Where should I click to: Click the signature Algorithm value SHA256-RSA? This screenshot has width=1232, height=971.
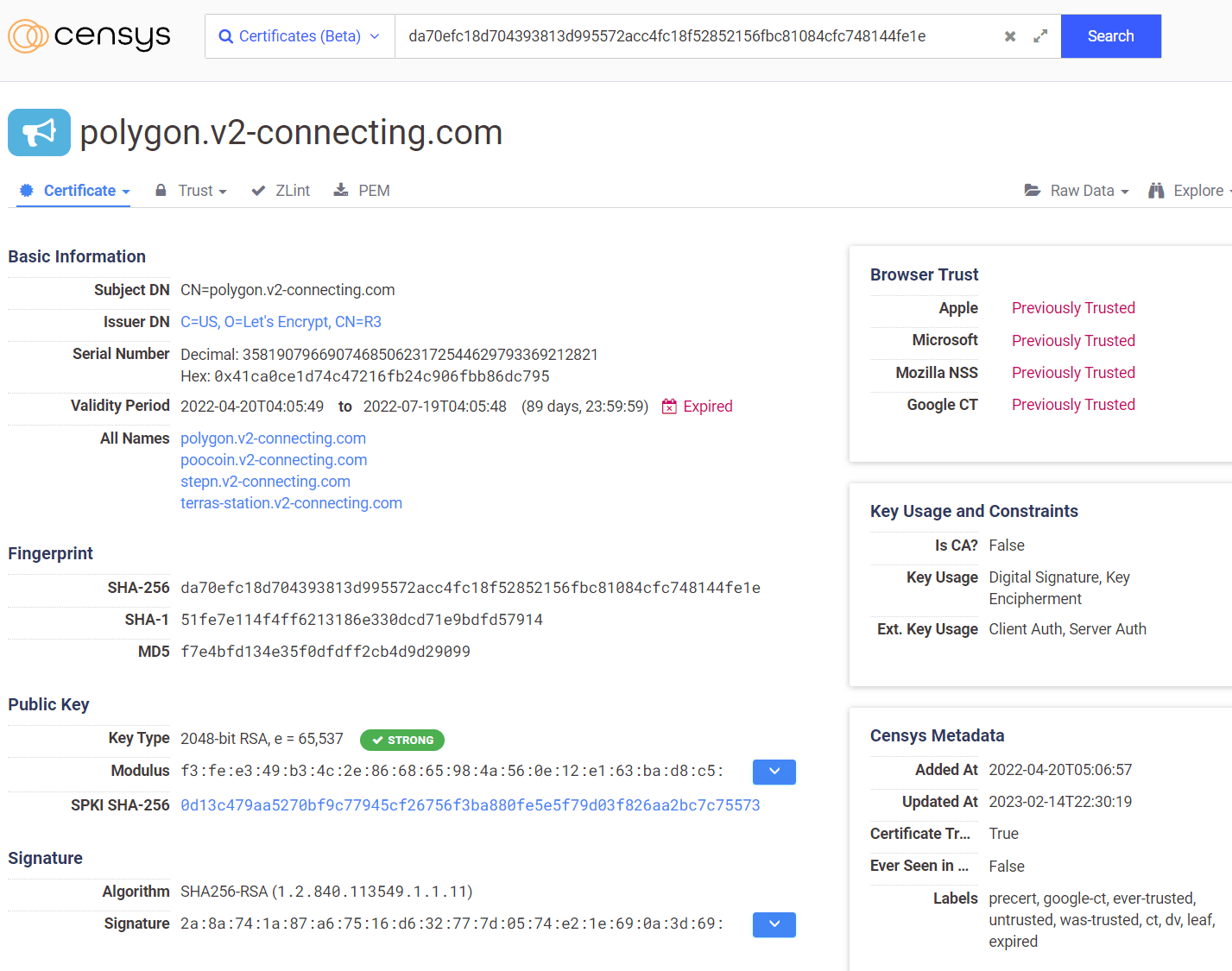pos(326,892)
